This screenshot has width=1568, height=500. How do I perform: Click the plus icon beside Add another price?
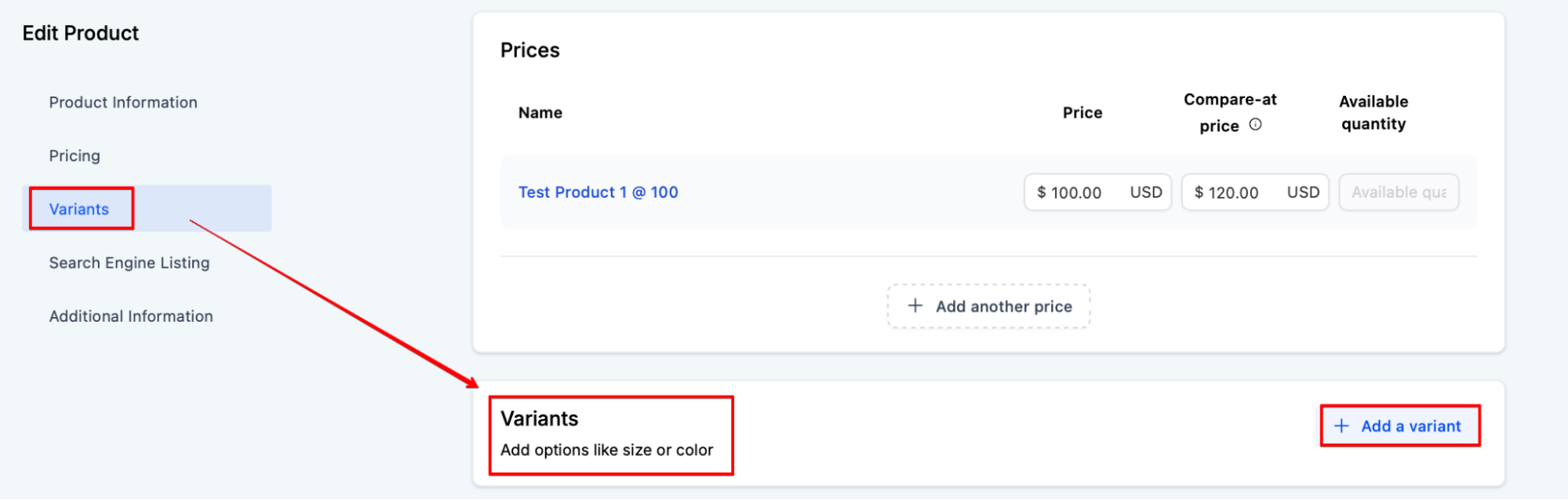tap(915, 306)
